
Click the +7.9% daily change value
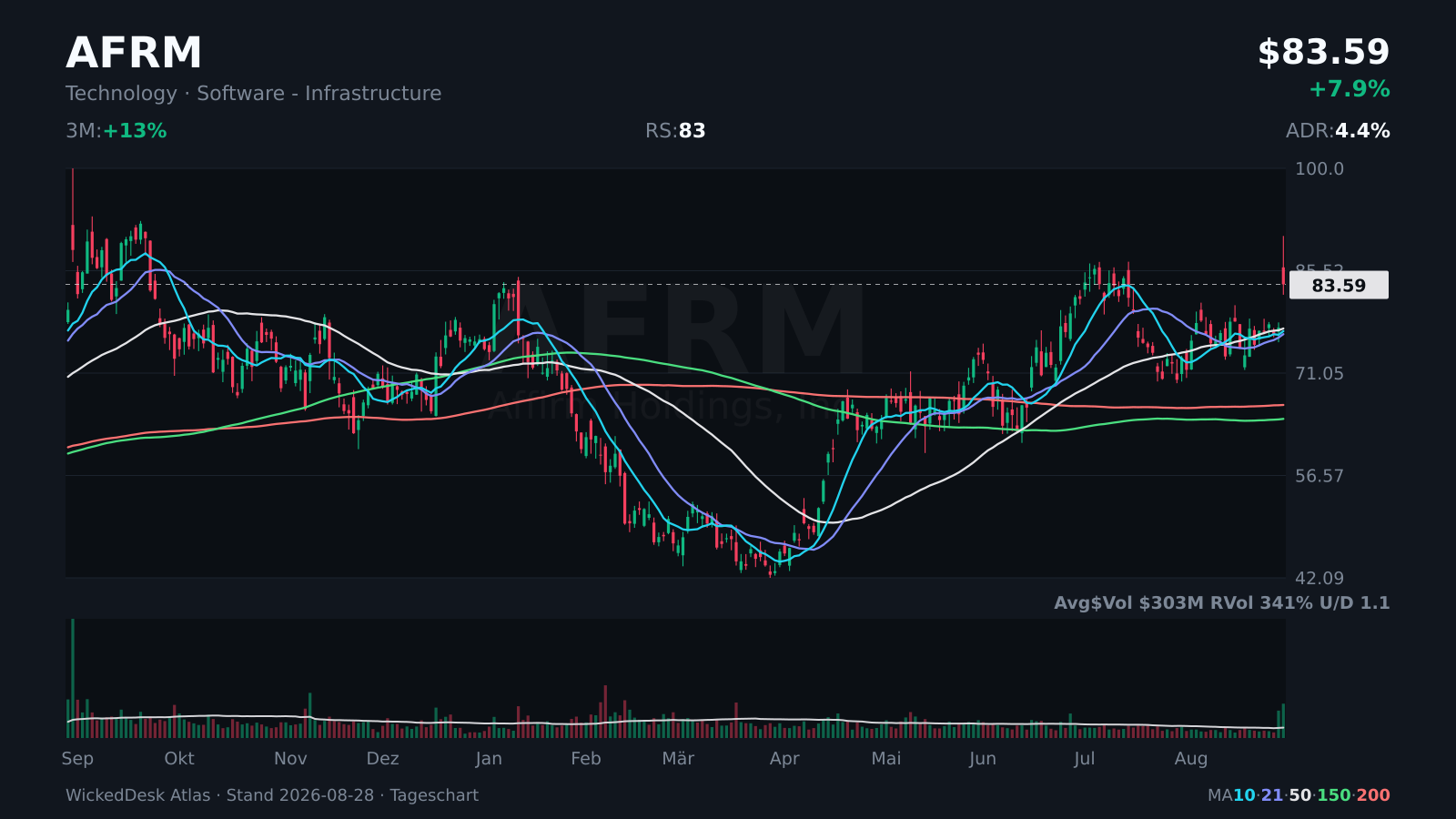pyautogui.click(x=1349, y=89)
